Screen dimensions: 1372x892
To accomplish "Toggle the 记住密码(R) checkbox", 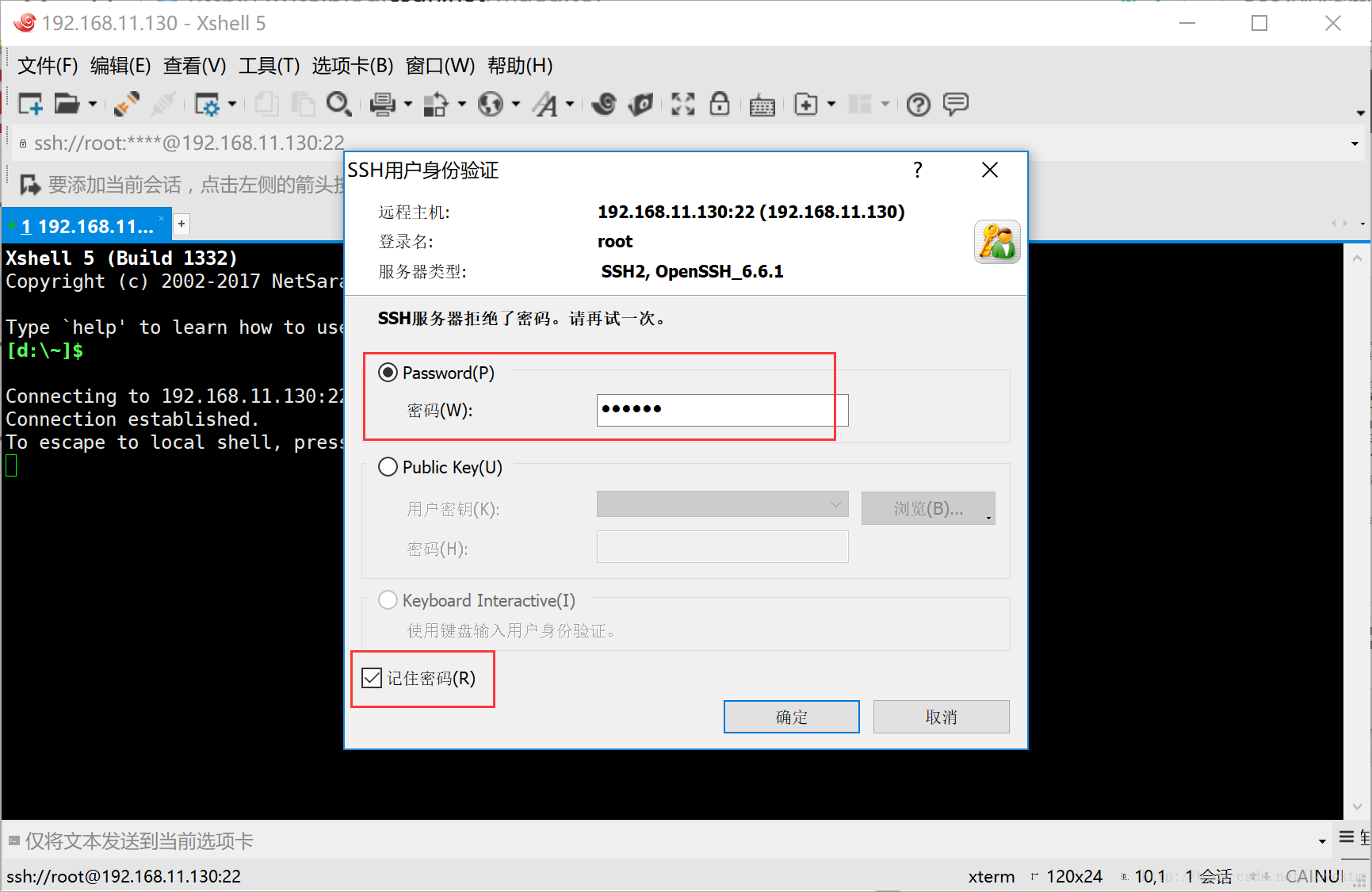I will (372, 678).
